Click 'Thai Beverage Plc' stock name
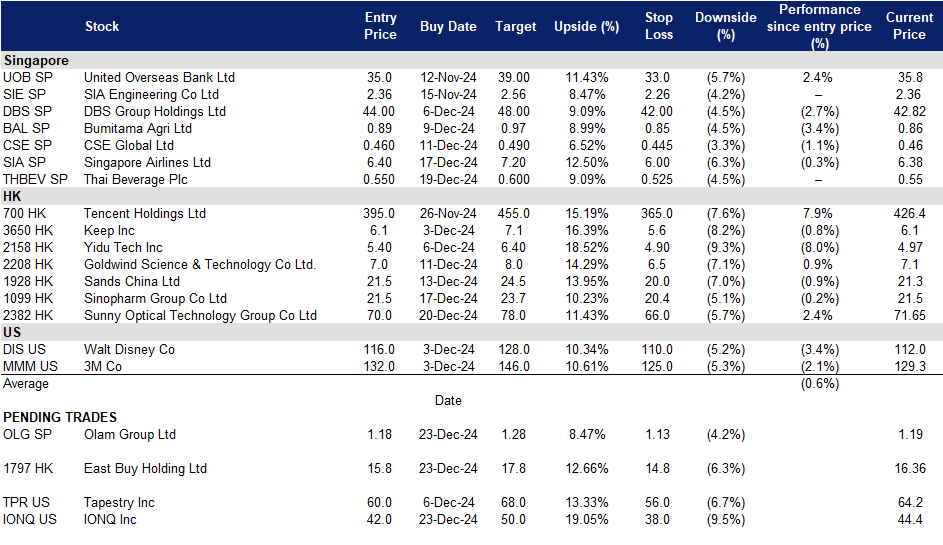Viewport: 943px width, 545px height. [136, 179]
